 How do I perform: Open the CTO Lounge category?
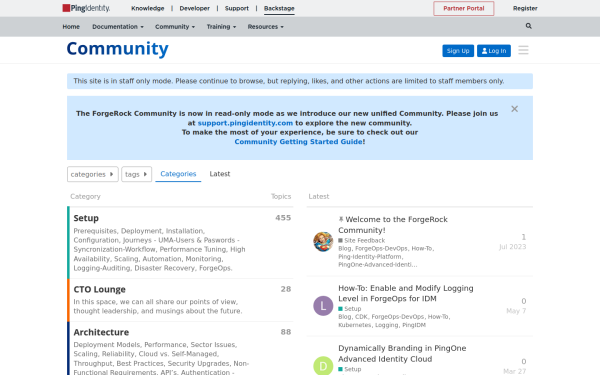click(99, 289)
